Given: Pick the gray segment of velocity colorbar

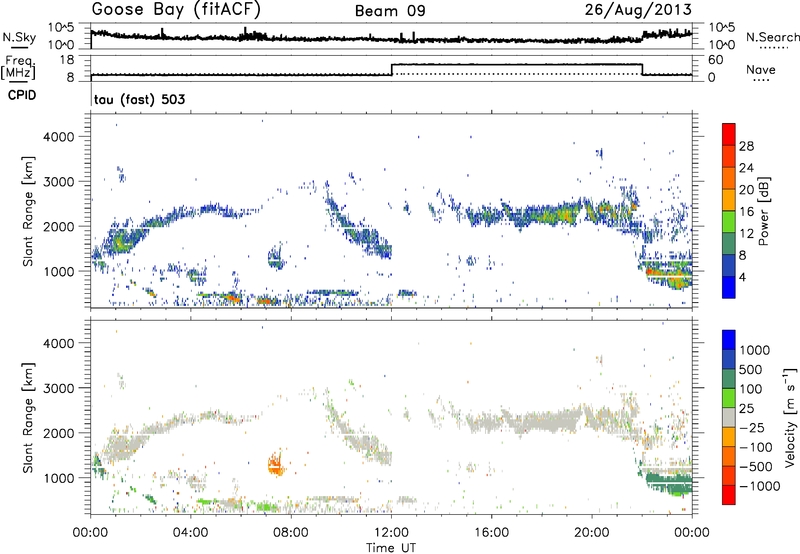Looking at the screenshot, I should point(729,417).
